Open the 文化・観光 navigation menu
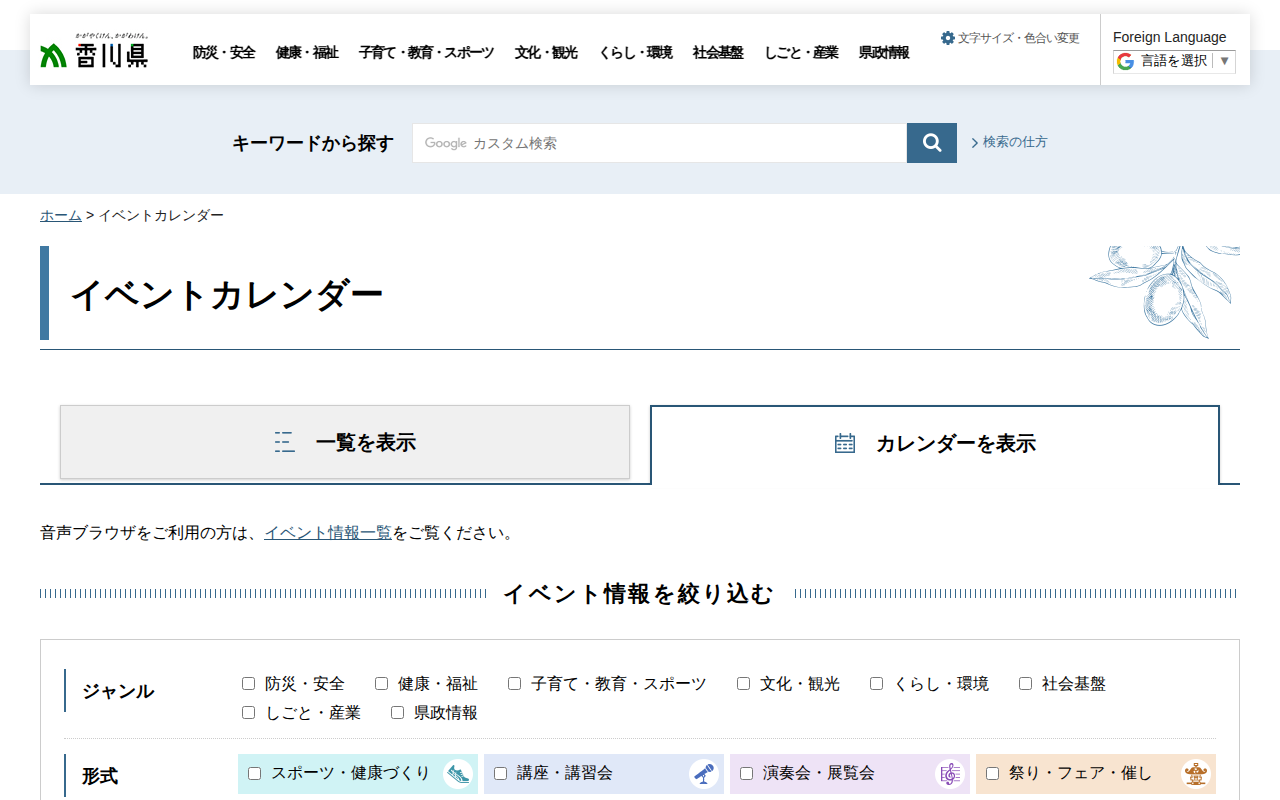 point(546,53)
